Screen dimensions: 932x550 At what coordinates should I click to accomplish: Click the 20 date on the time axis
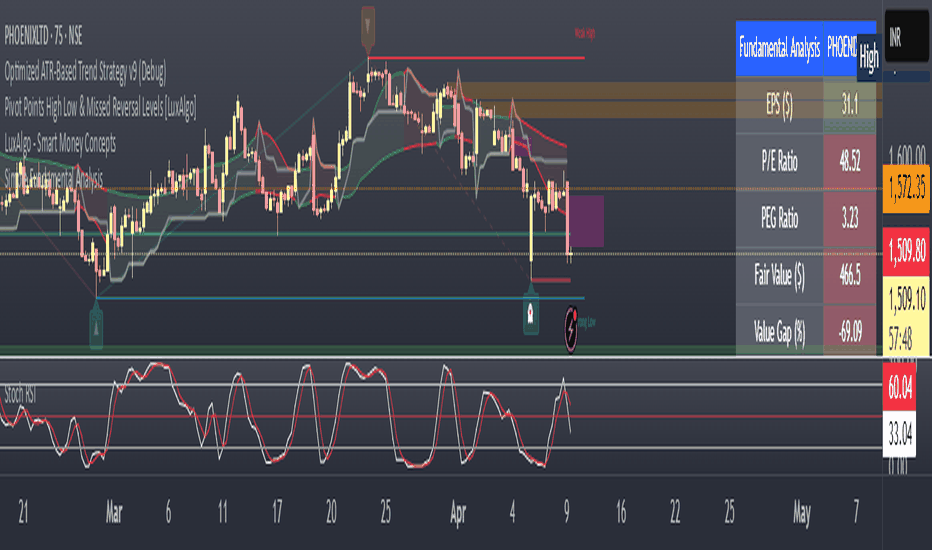pyautogui.click(x=331, y=512)
